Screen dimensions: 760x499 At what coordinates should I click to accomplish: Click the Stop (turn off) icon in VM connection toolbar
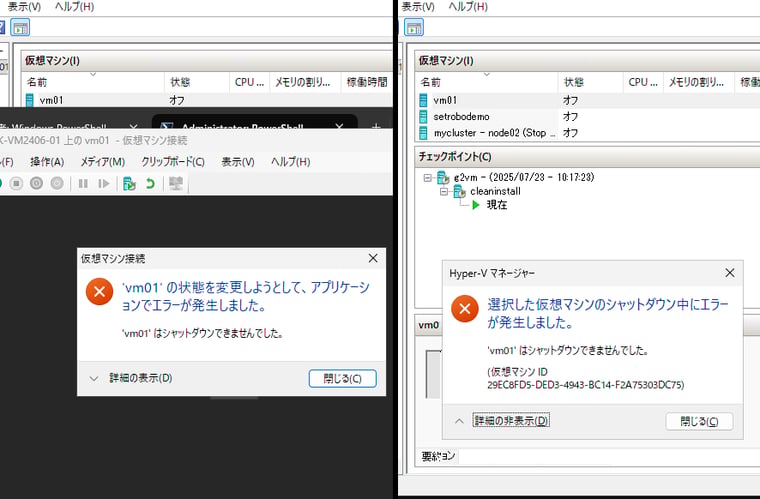(16, 184)
